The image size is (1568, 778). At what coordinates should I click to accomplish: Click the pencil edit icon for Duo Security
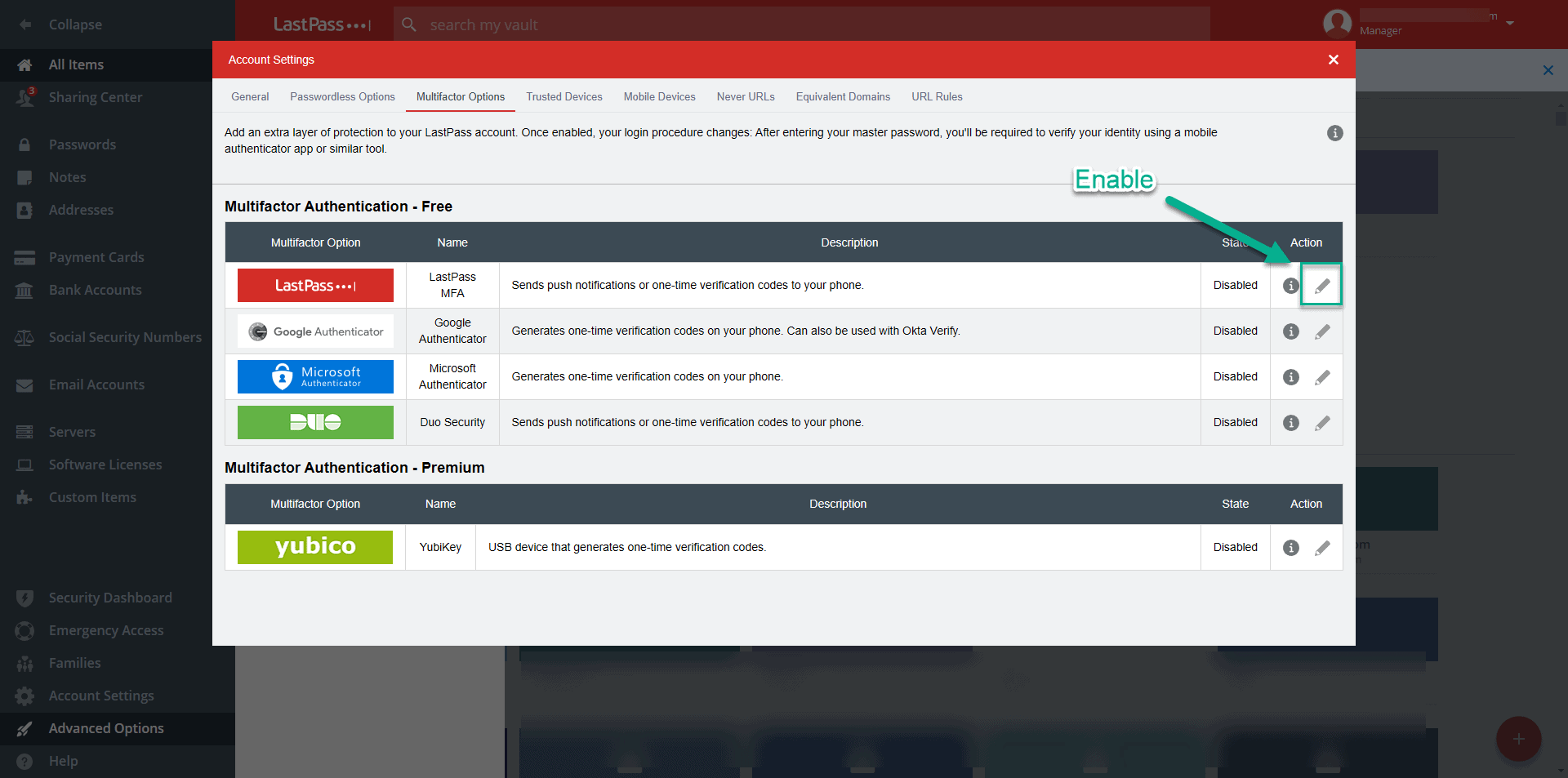[1322, 423]
